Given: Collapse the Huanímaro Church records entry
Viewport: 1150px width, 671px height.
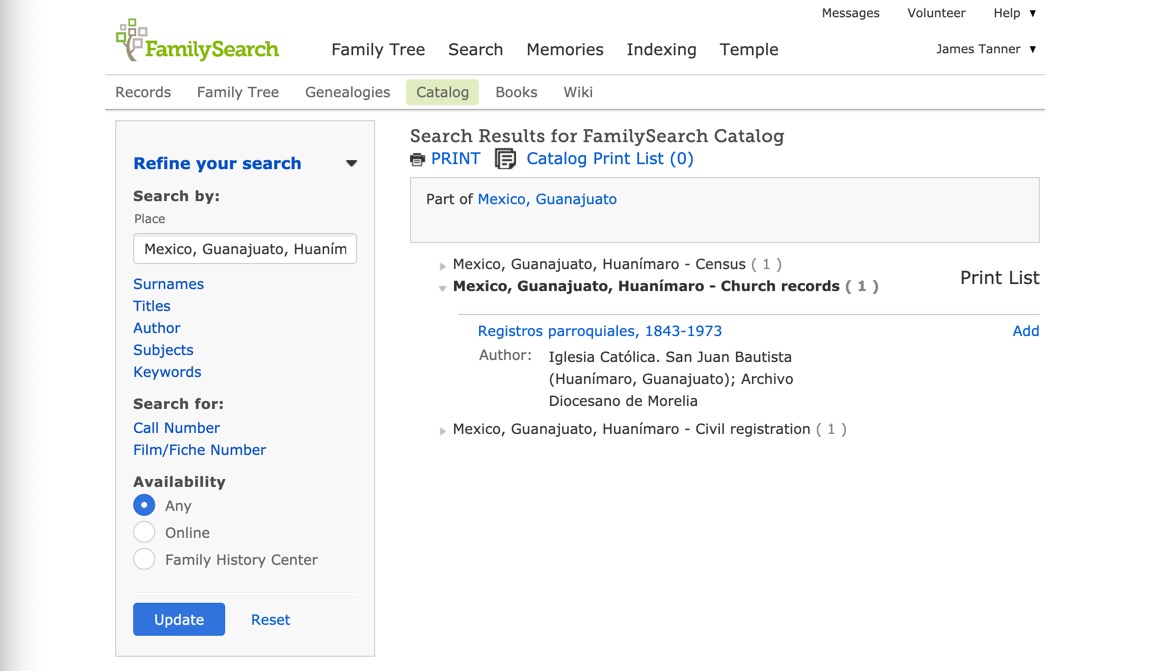Looking at the screenshot, I should [x=443, y=288].
